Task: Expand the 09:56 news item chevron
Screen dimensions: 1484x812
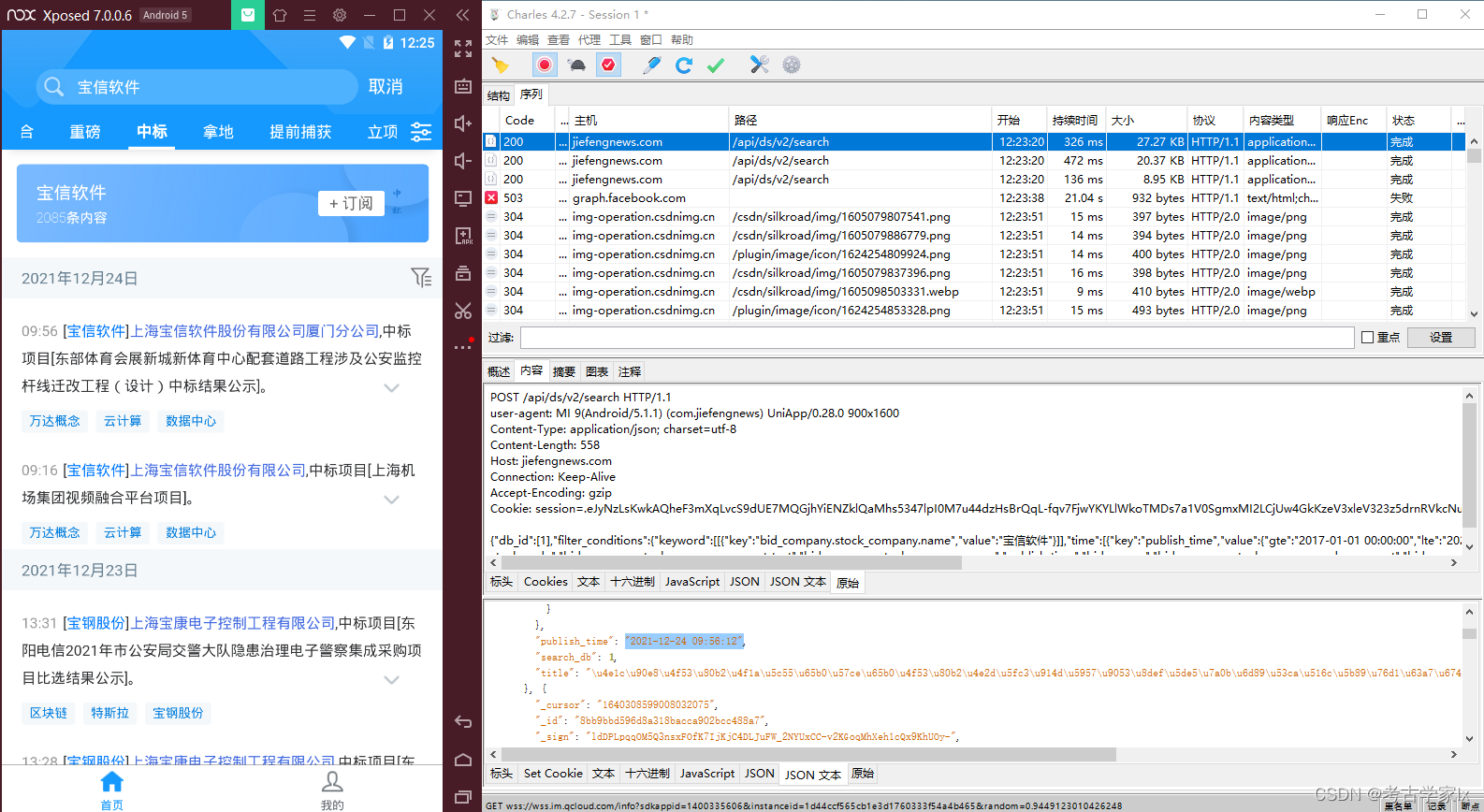Action: (x=392, y=387)
